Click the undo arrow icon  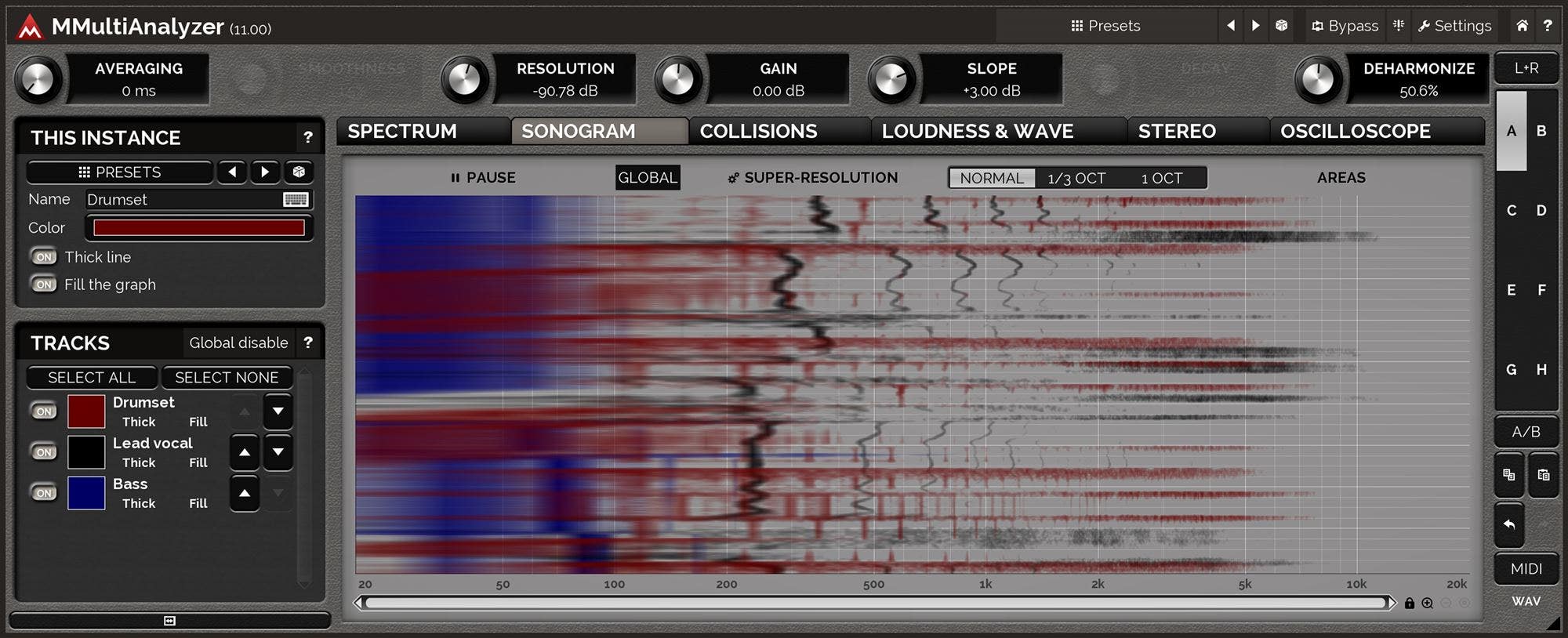pyautogui.click(x=1509, y=524)
